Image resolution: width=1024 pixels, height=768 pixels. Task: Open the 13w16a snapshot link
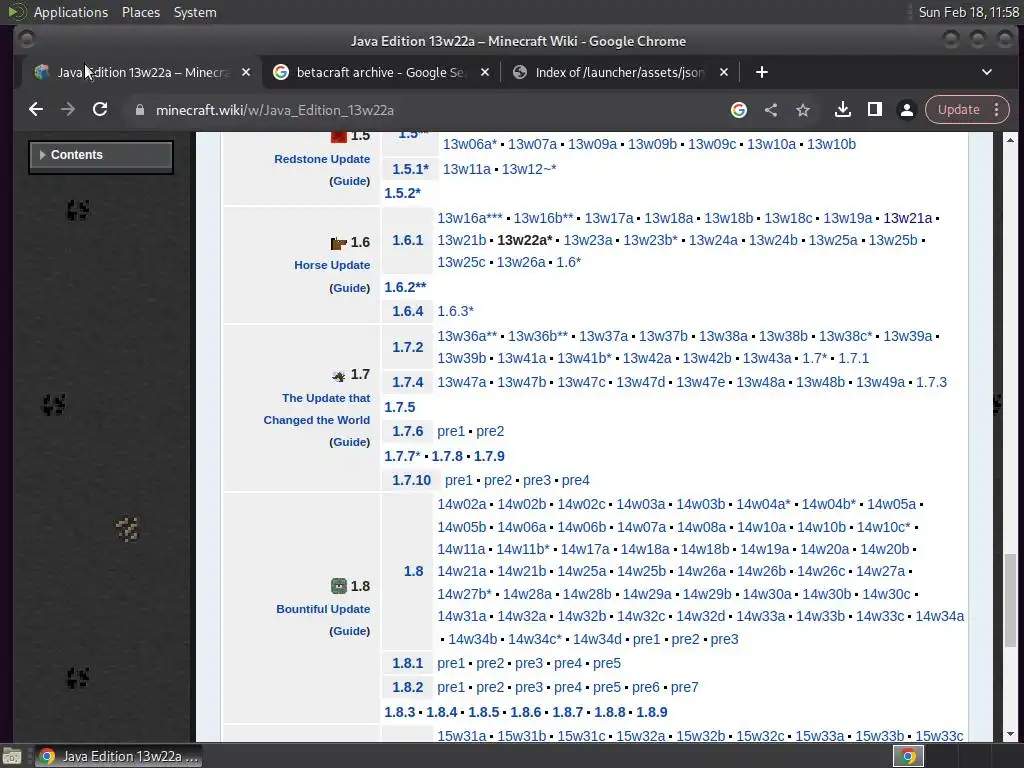[x=462, y=218]
